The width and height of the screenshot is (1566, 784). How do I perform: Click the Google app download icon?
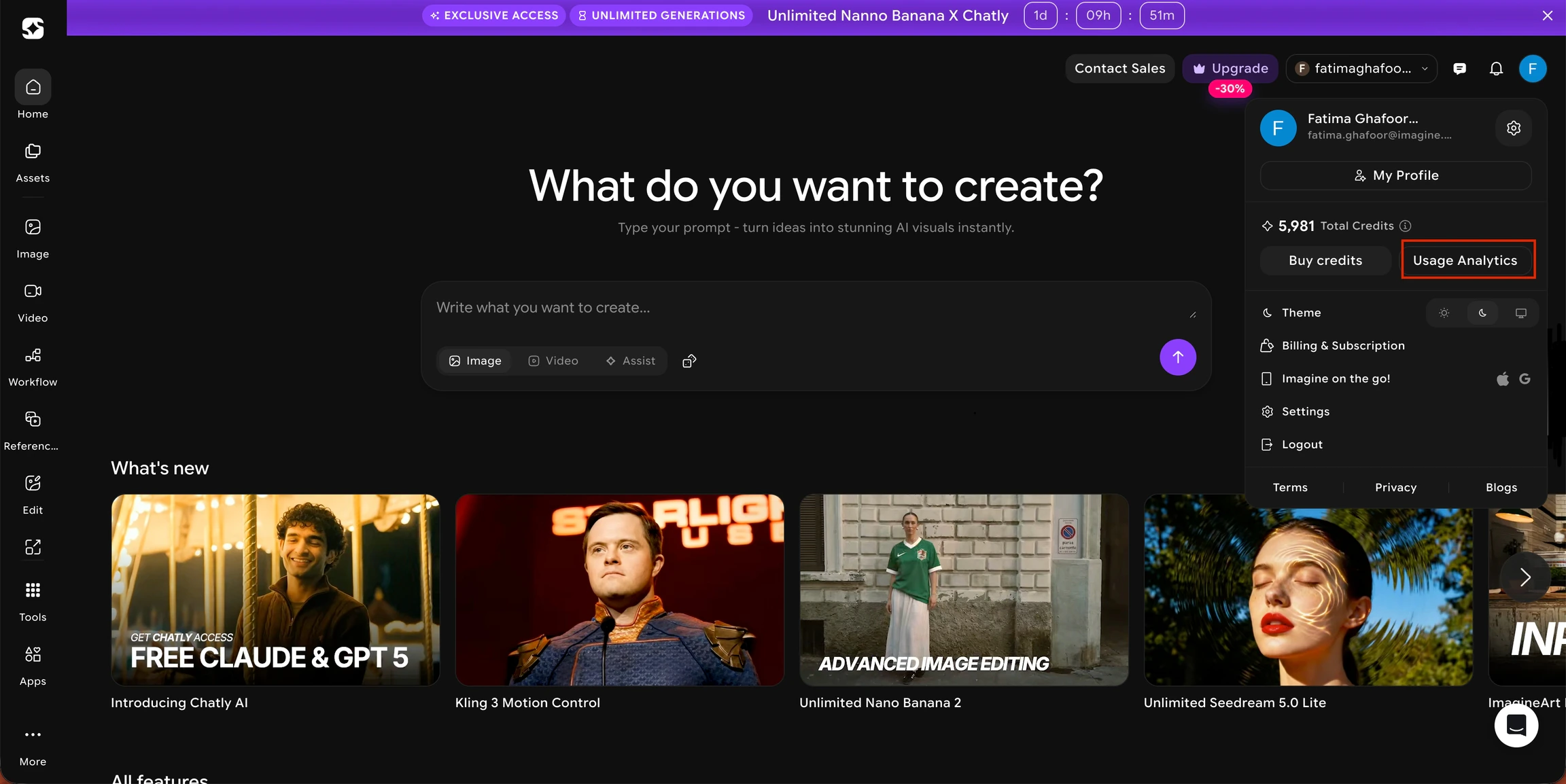(x=1525, y=378)
